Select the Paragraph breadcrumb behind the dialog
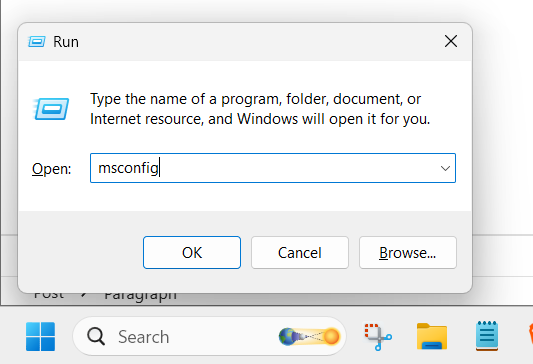Viewport: 533px width, 364px height. [140, 295]
